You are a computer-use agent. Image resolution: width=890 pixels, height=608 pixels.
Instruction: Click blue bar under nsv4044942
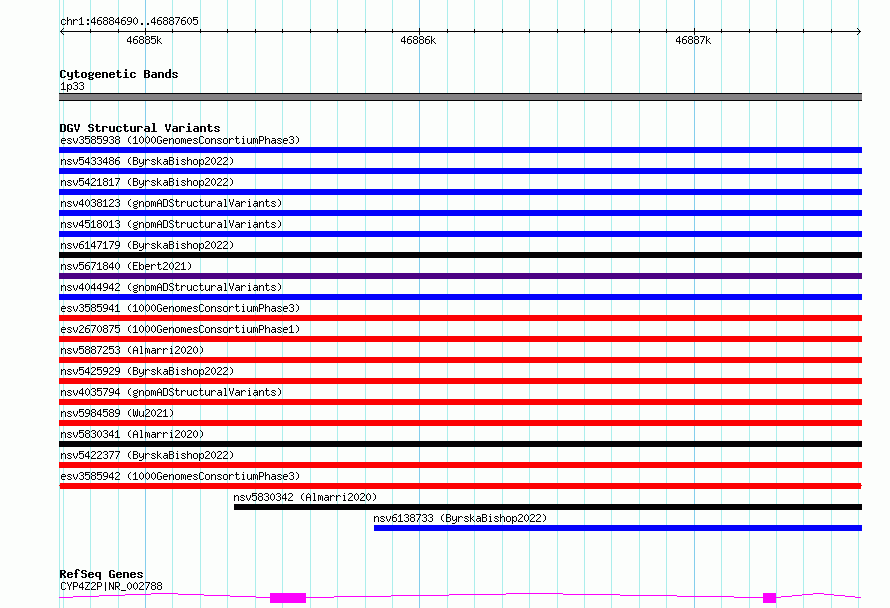click(460, 297)
